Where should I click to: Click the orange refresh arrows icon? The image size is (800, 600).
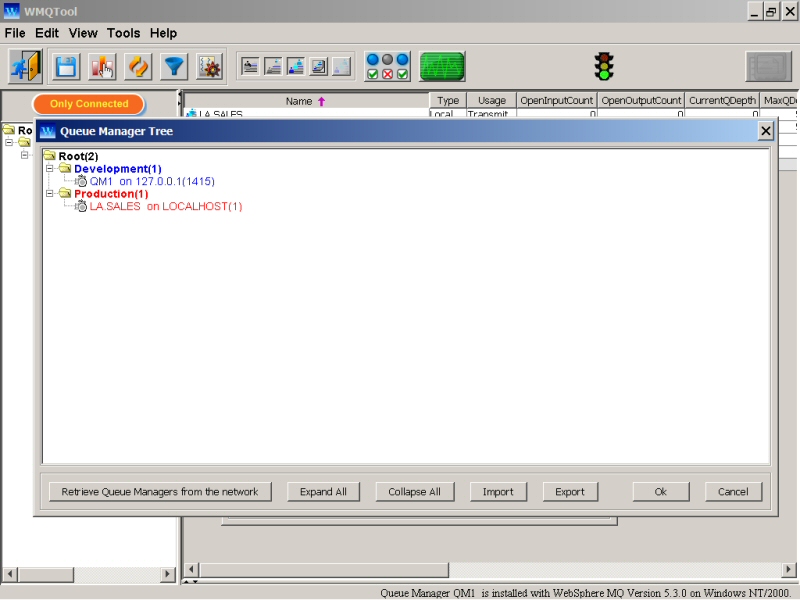[138, 67]
